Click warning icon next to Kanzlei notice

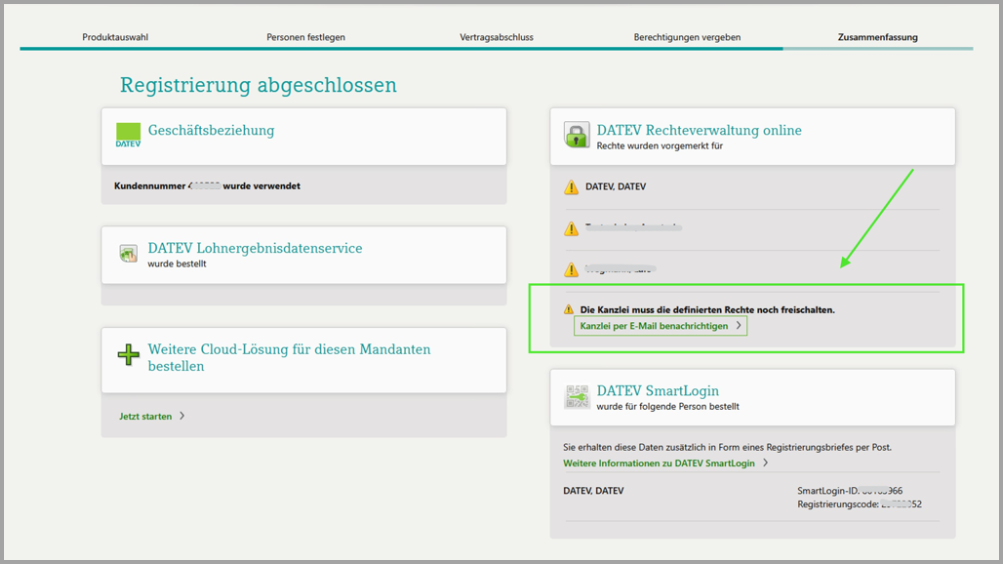click(x=569, y=310)
